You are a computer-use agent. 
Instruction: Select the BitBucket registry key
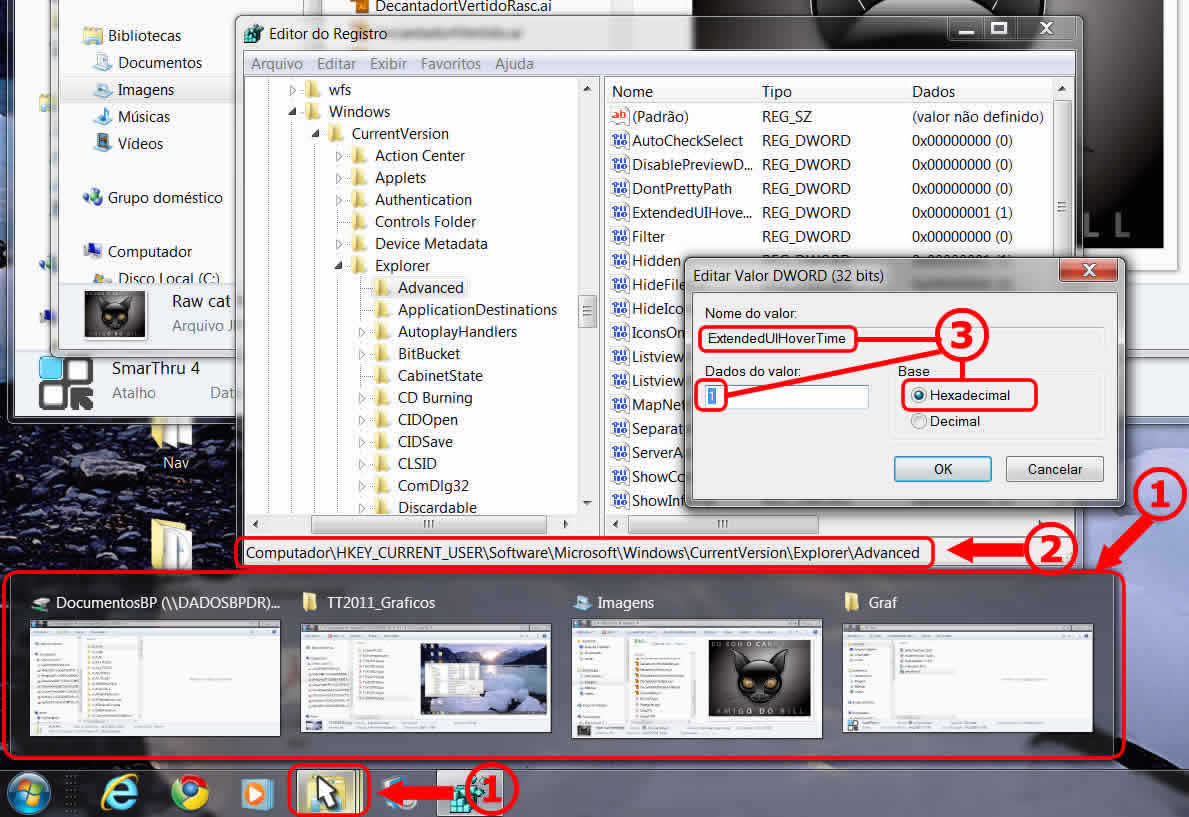(428, 354)
